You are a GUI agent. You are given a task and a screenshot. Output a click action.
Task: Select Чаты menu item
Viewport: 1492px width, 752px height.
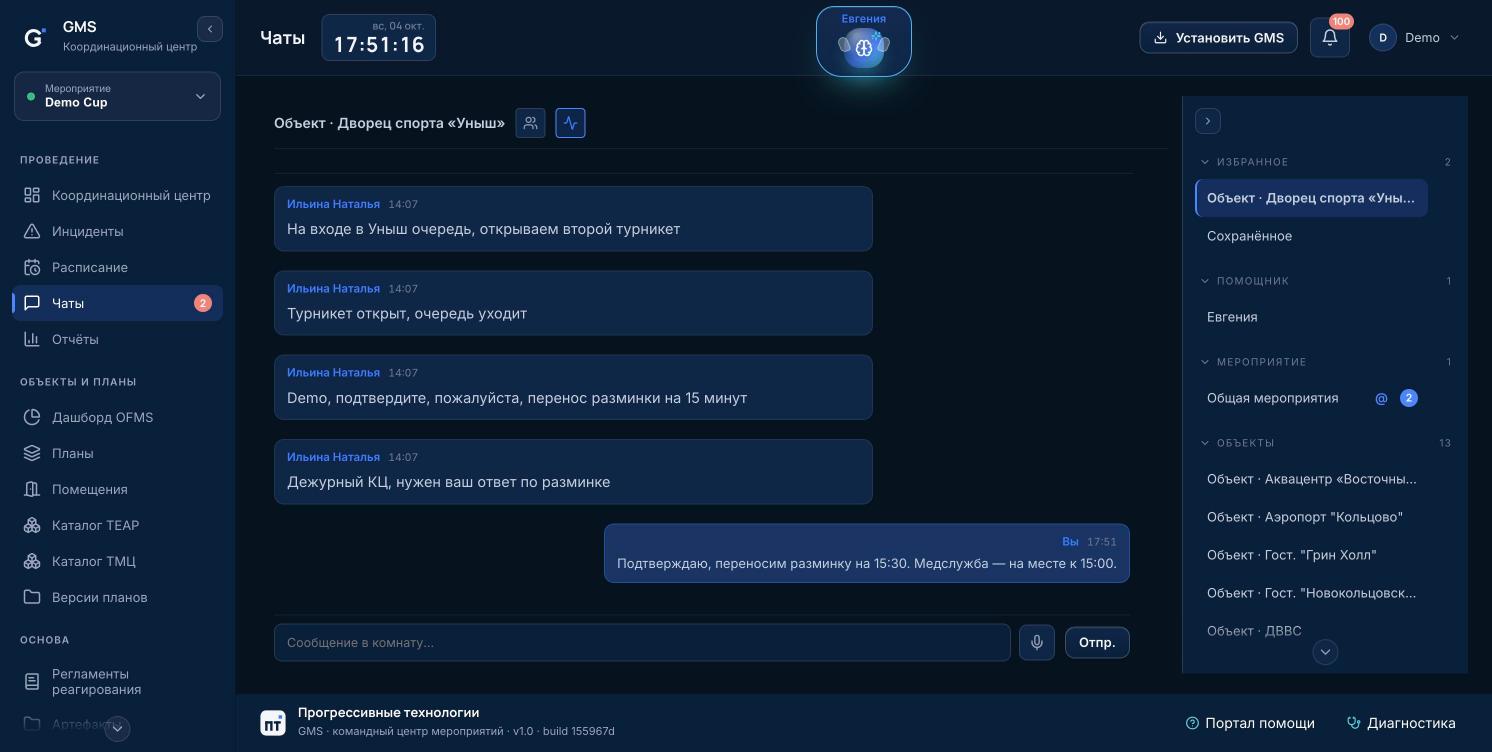point(118,303)
